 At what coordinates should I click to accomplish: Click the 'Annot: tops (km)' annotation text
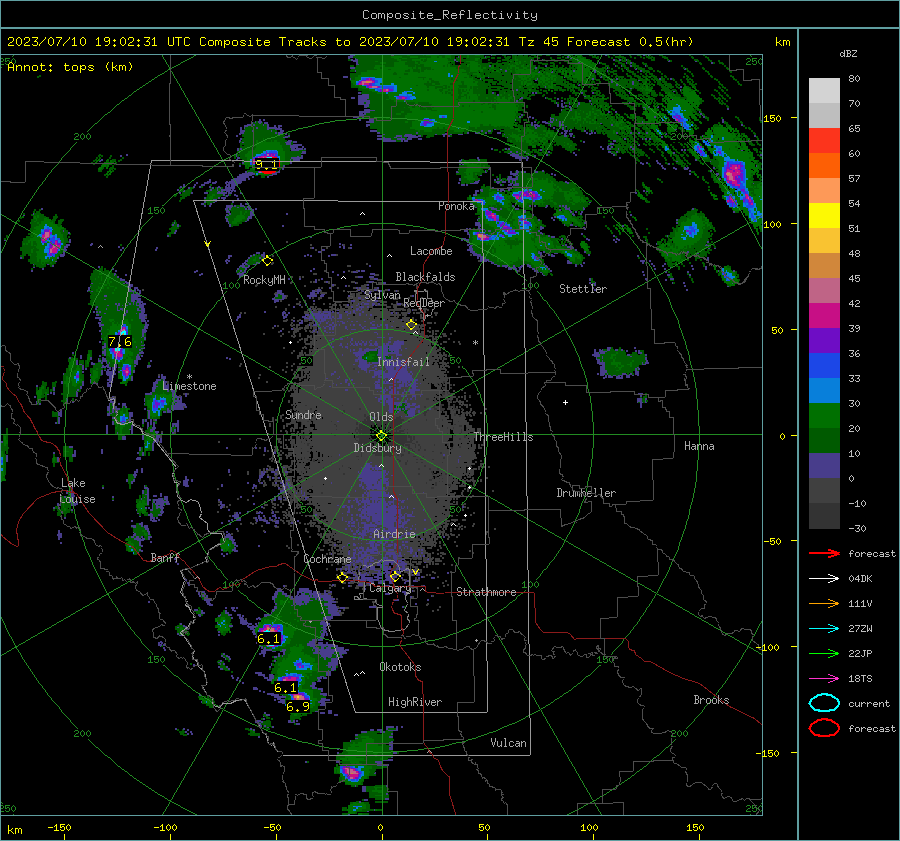(70, 67)
